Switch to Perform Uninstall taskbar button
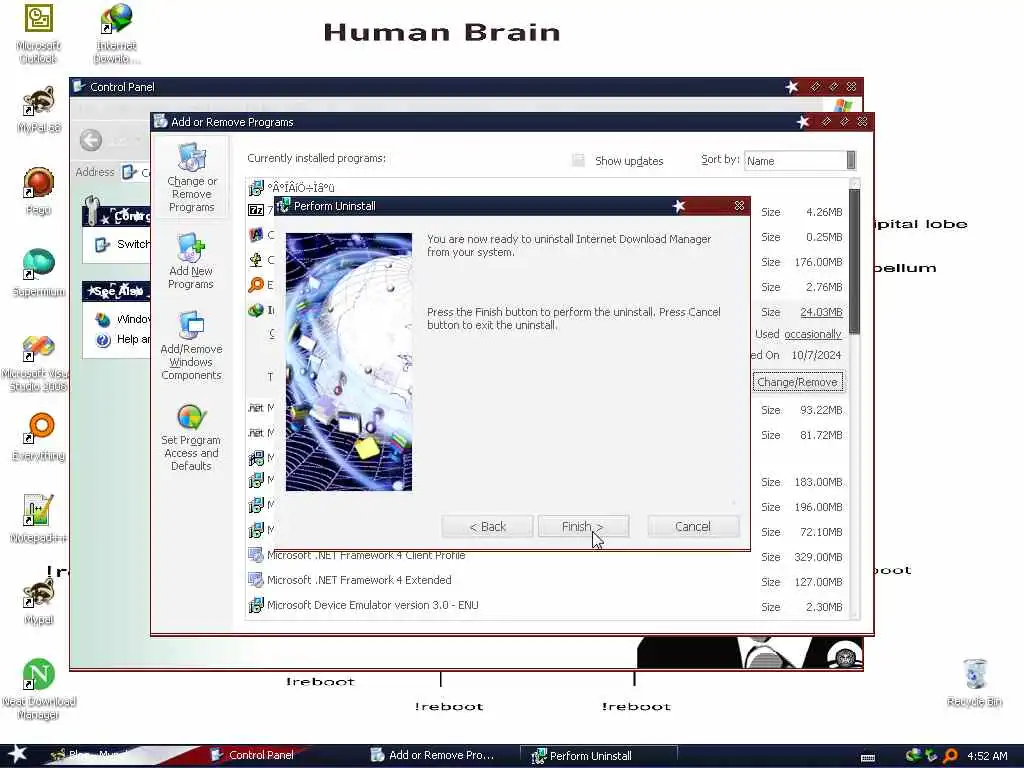The image size is (1024, 768). point(598,756)
